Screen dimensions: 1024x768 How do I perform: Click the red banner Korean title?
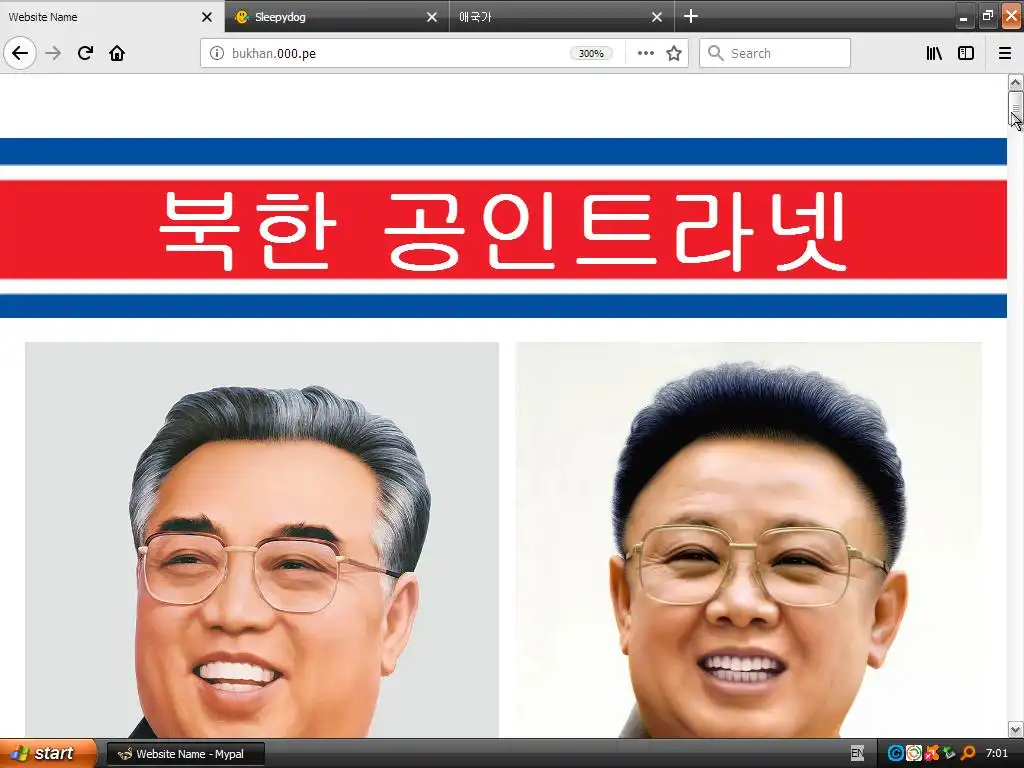503,230
